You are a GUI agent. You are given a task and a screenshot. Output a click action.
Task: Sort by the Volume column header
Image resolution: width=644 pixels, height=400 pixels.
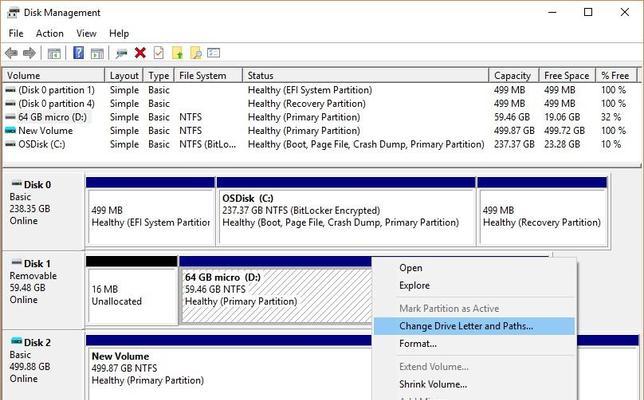54,76
